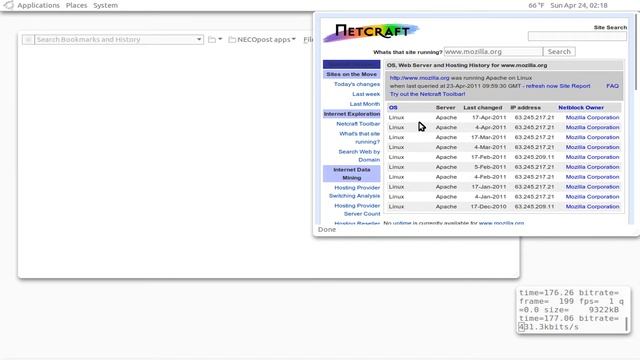Click the Server column header

coord(445,107)
